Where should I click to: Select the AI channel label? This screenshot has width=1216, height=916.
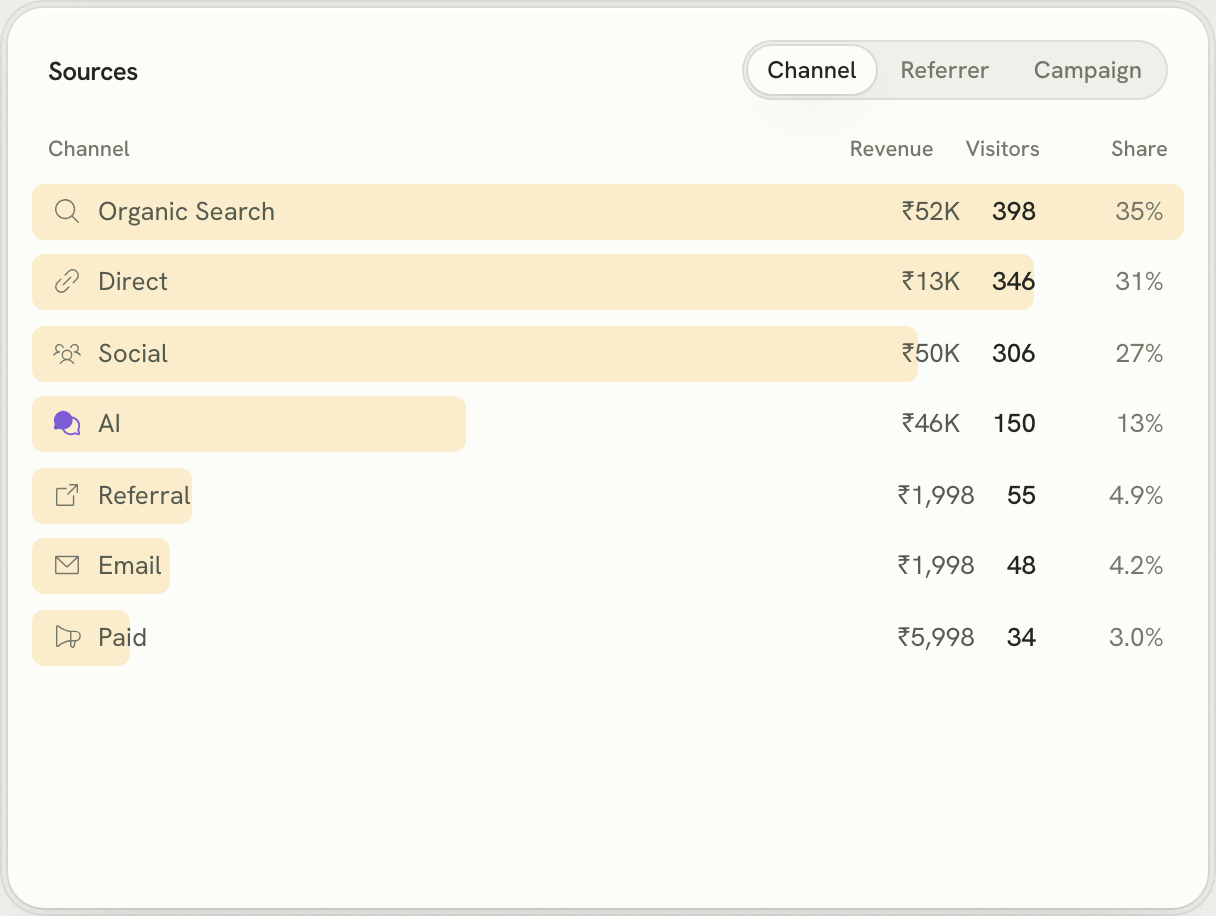pyautogui.click(x=109, y=424)
